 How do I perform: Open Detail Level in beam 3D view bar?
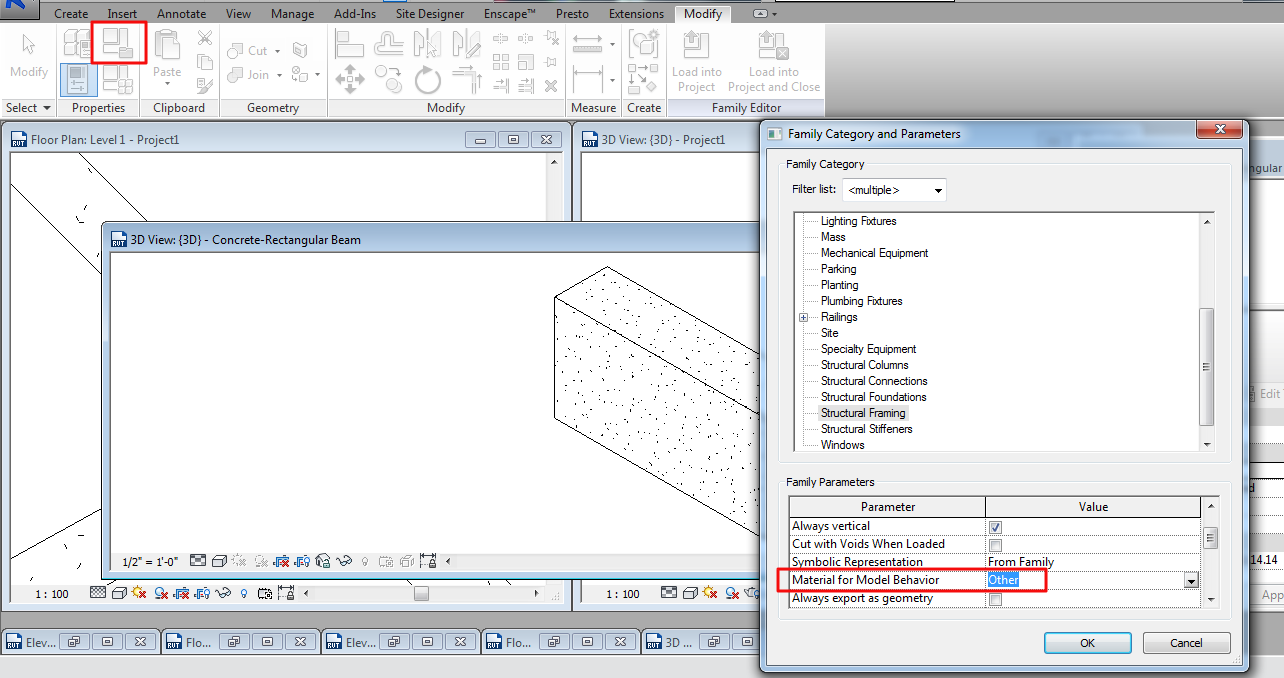(x=198, y=561)
